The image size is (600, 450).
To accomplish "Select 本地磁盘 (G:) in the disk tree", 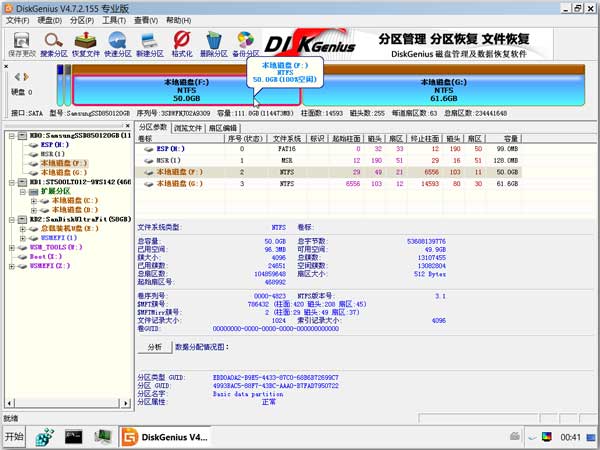I will pyautogui.click(x=64, y=173).
